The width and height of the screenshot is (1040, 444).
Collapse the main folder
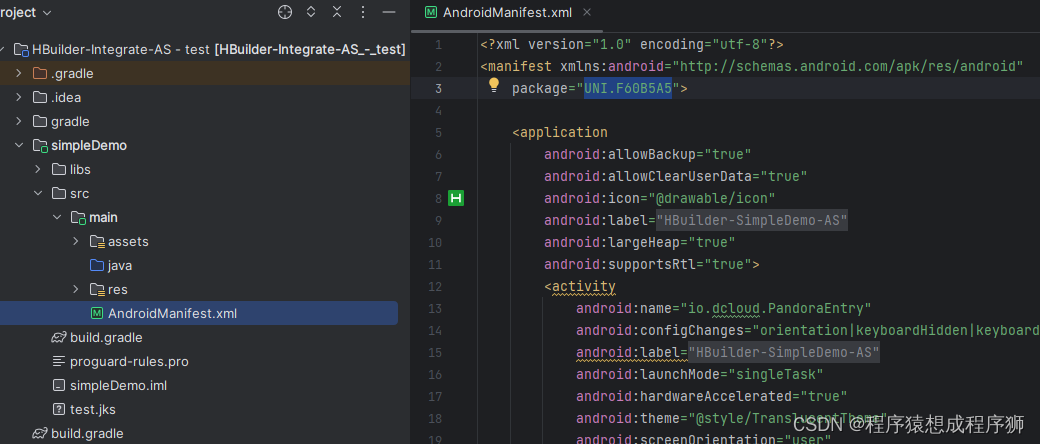tap(57, 218)
